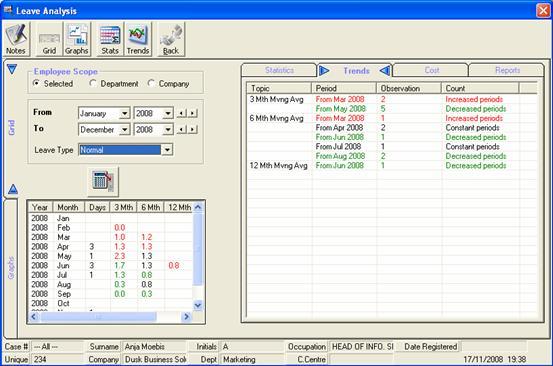
Task: Step To date forward with right arrow
Action: click(x=192, y=129)
